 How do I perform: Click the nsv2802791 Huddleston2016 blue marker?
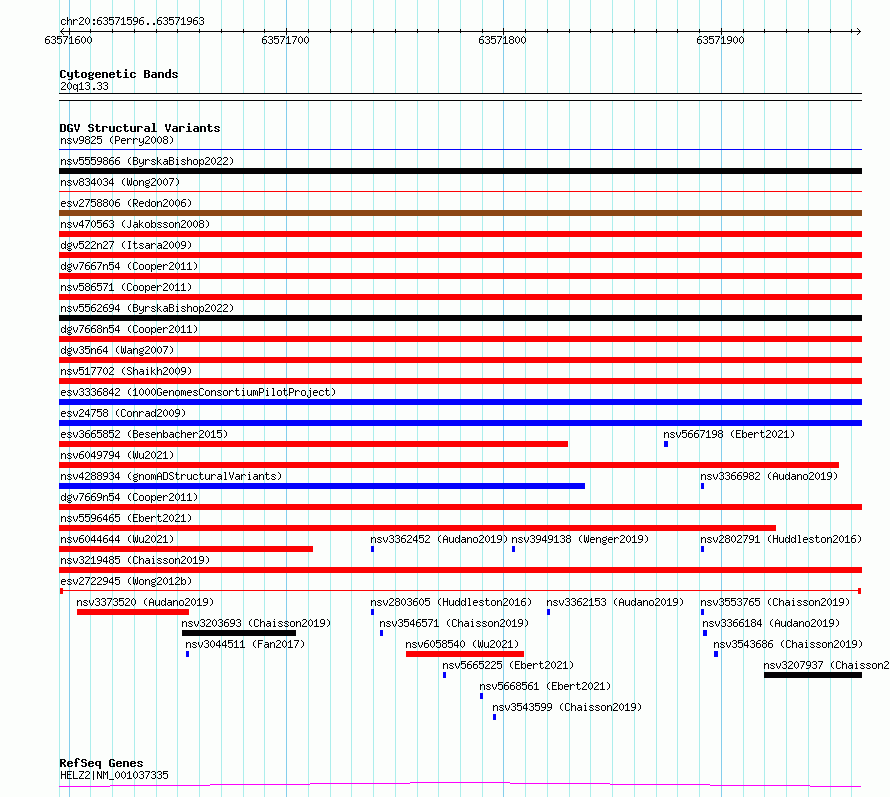coord(703,549)
